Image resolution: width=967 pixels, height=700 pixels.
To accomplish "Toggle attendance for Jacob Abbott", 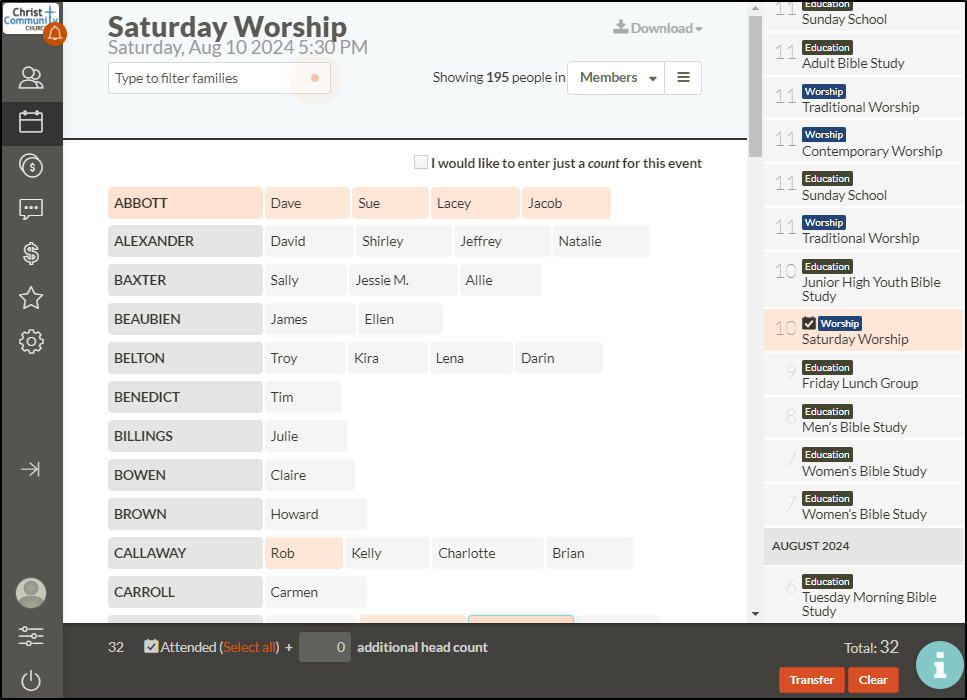I will pyautogui.click(x=566, y=203).
